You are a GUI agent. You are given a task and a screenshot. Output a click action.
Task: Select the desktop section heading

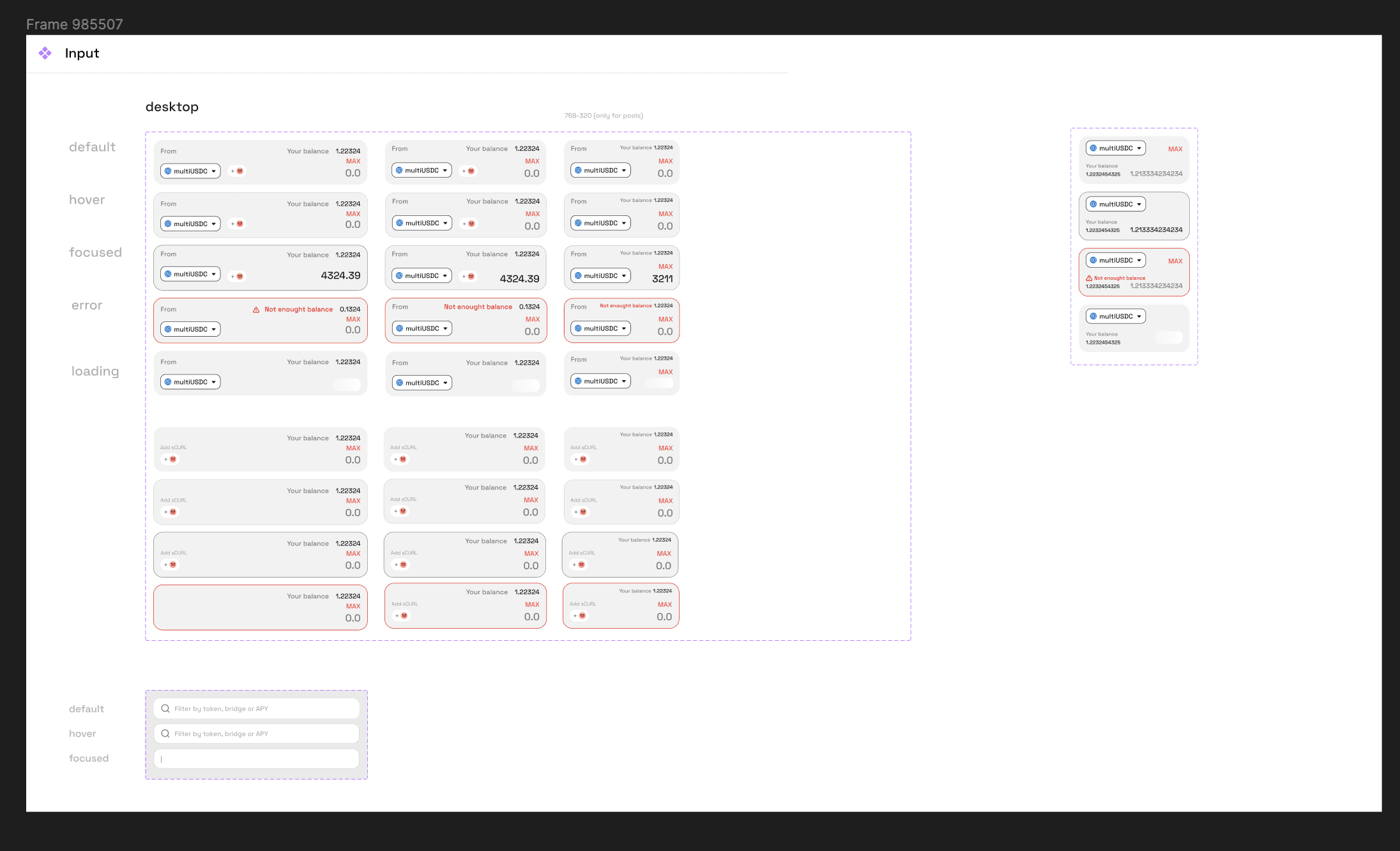(172, 107)
